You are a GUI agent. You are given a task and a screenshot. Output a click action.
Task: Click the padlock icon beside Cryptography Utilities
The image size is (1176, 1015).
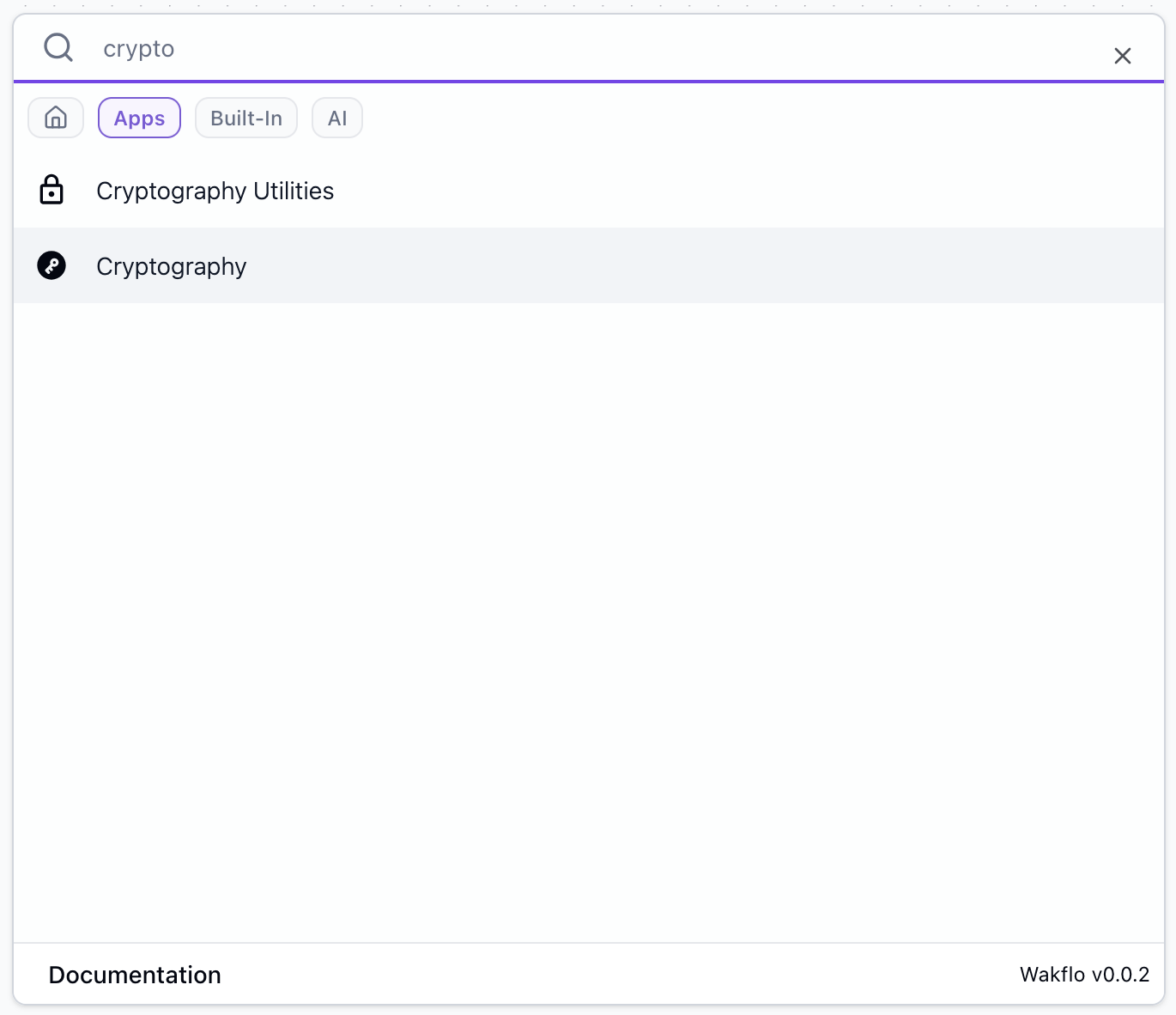point(52,189)
